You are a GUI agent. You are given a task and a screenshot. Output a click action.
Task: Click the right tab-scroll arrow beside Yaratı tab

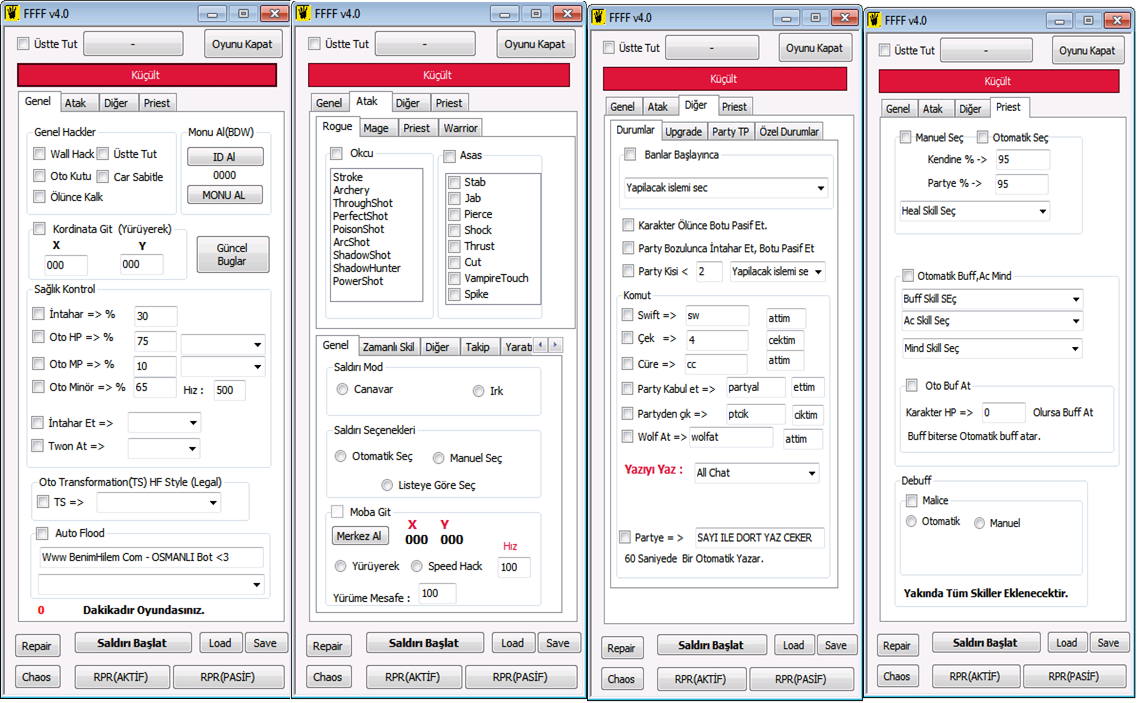555,345
